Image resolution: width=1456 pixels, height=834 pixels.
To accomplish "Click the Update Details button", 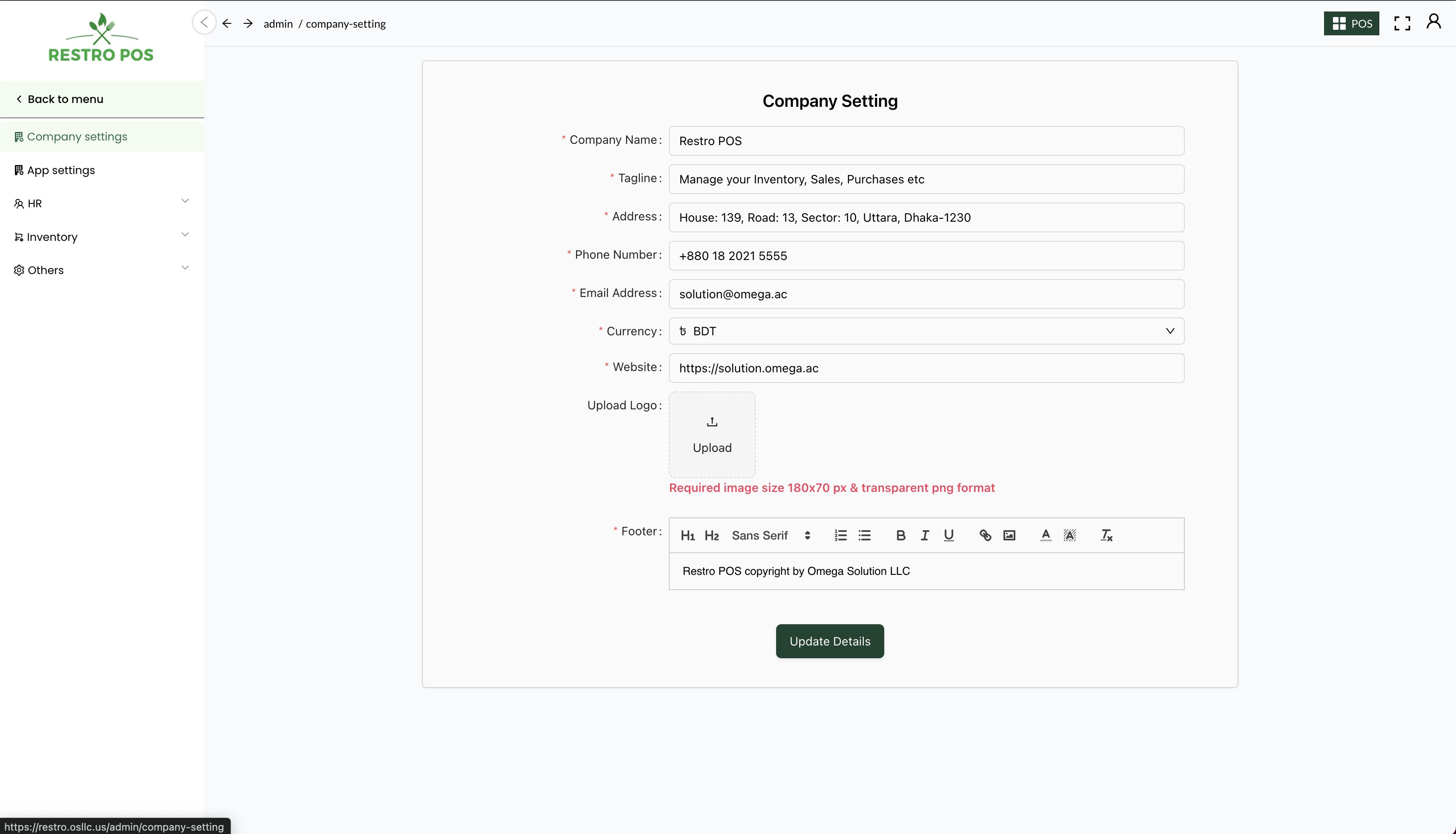I will pyautogui.click(x=829, y=641).
